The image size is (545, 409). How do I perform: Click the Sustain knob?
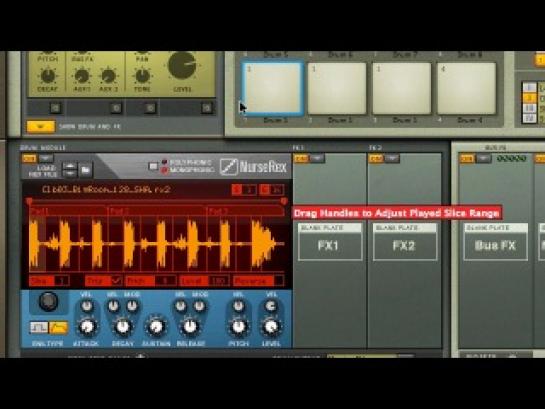156,327
